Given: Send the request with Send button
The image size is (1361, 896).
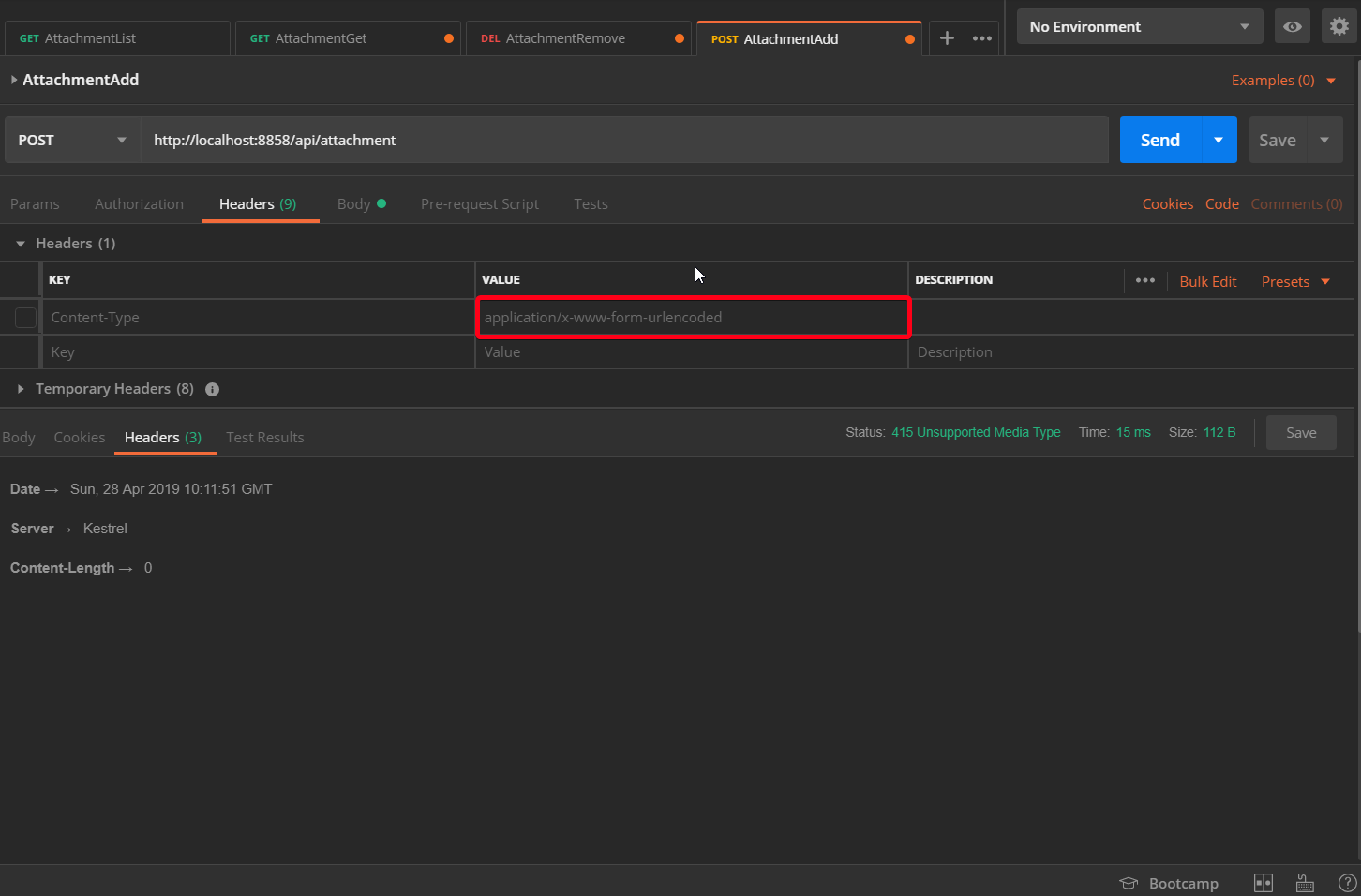Looking at the screenshot, I should (1160, 140).
